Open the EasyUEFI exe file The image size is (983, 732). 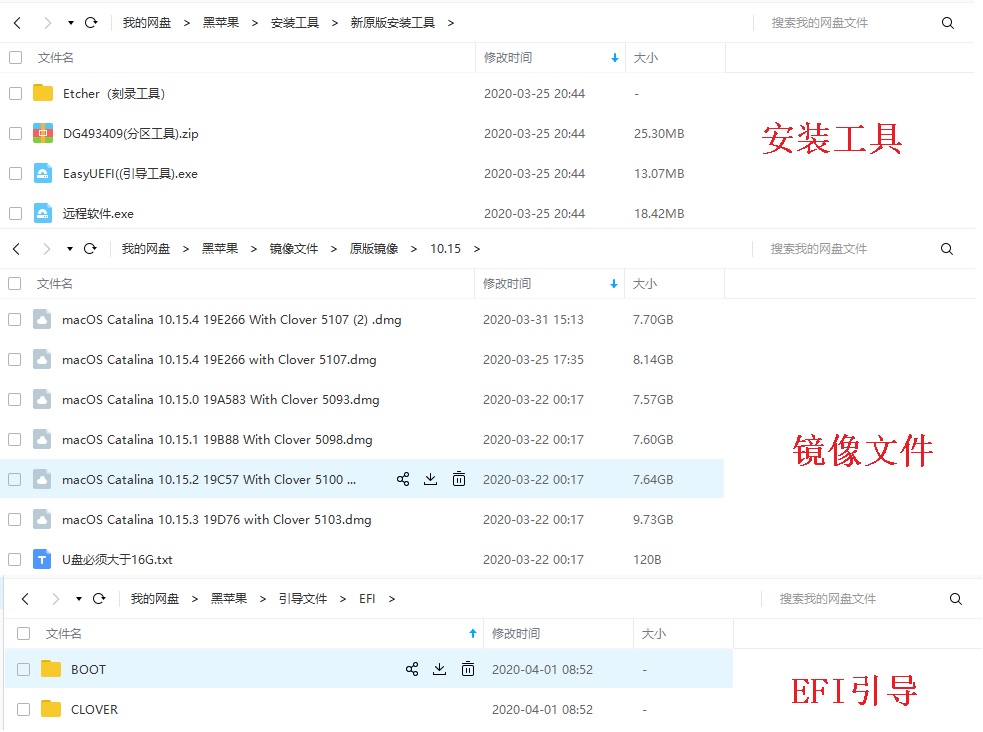[x=130, y=174]
